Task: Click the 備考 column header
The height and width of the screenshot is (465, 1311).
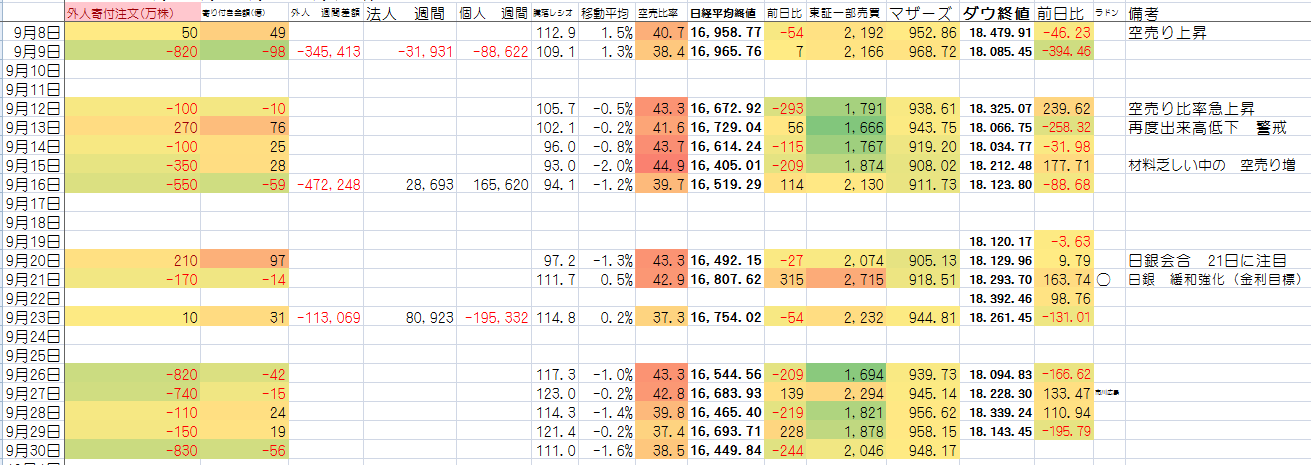Action: (1144, 14)
